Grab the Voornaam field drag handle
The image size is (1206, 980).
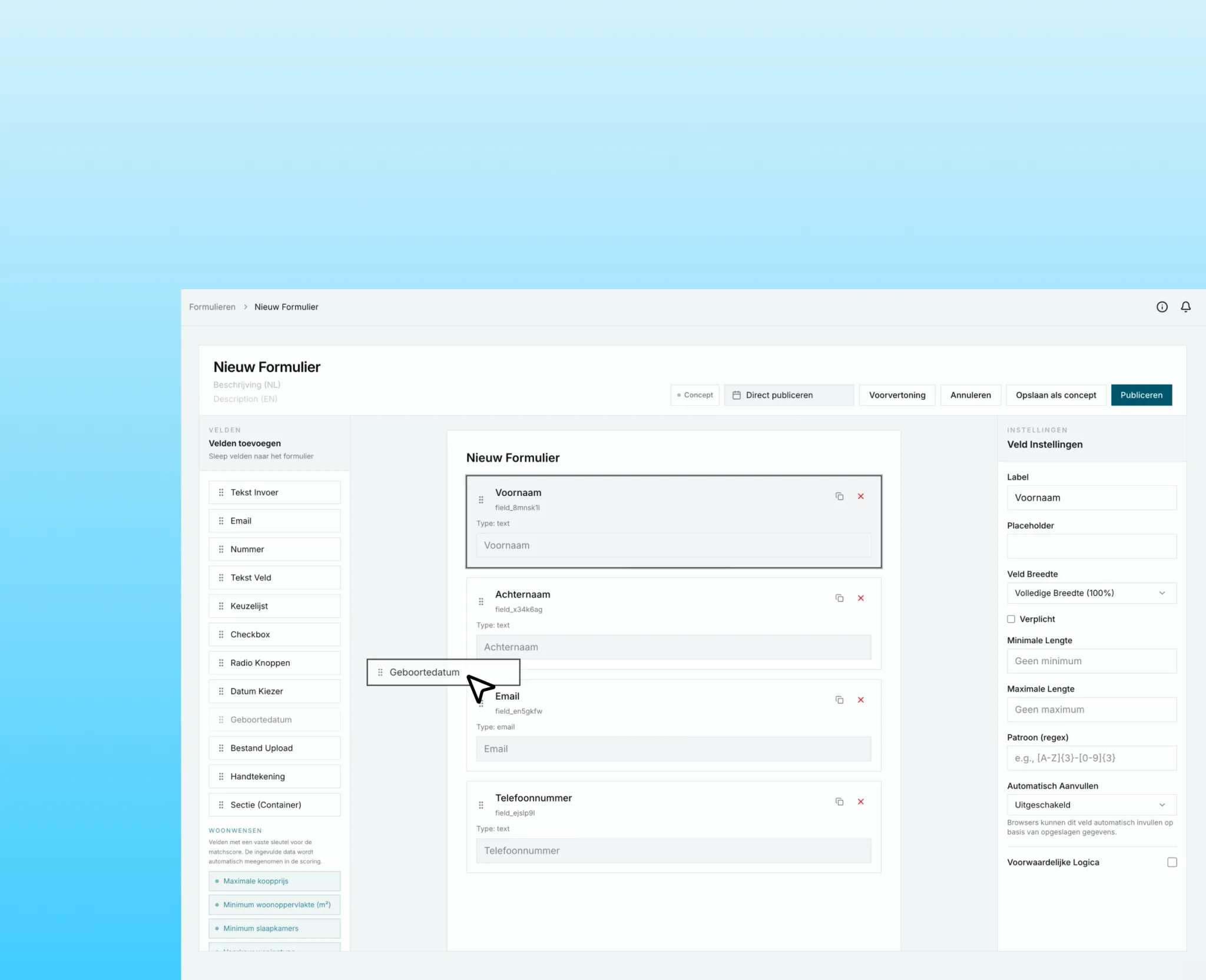pos(481,500)
